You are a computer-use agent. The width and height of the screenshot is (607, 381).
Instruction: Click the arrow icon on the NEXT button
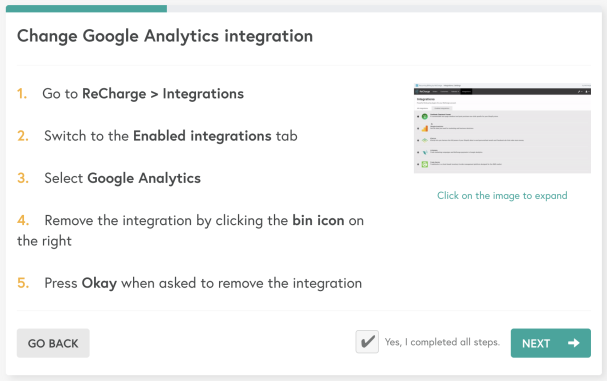point(574,343)
